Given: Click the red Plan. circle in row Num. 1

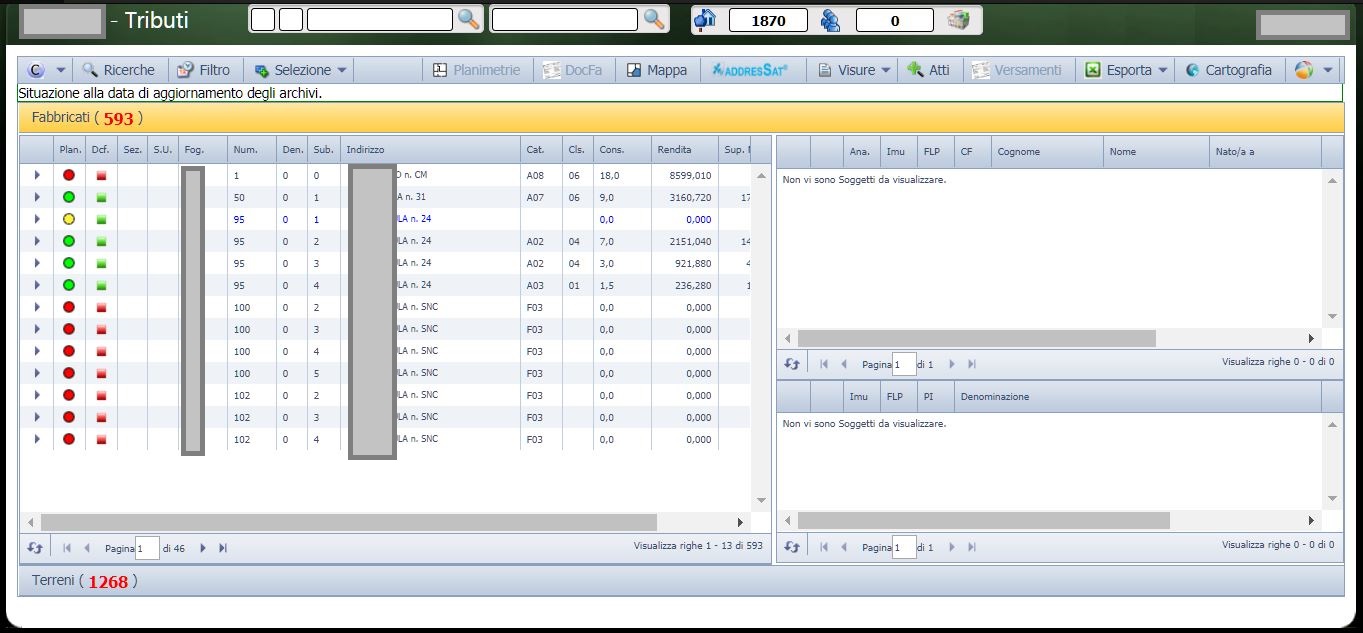Looking at the screenshot, I should (69, 175).
